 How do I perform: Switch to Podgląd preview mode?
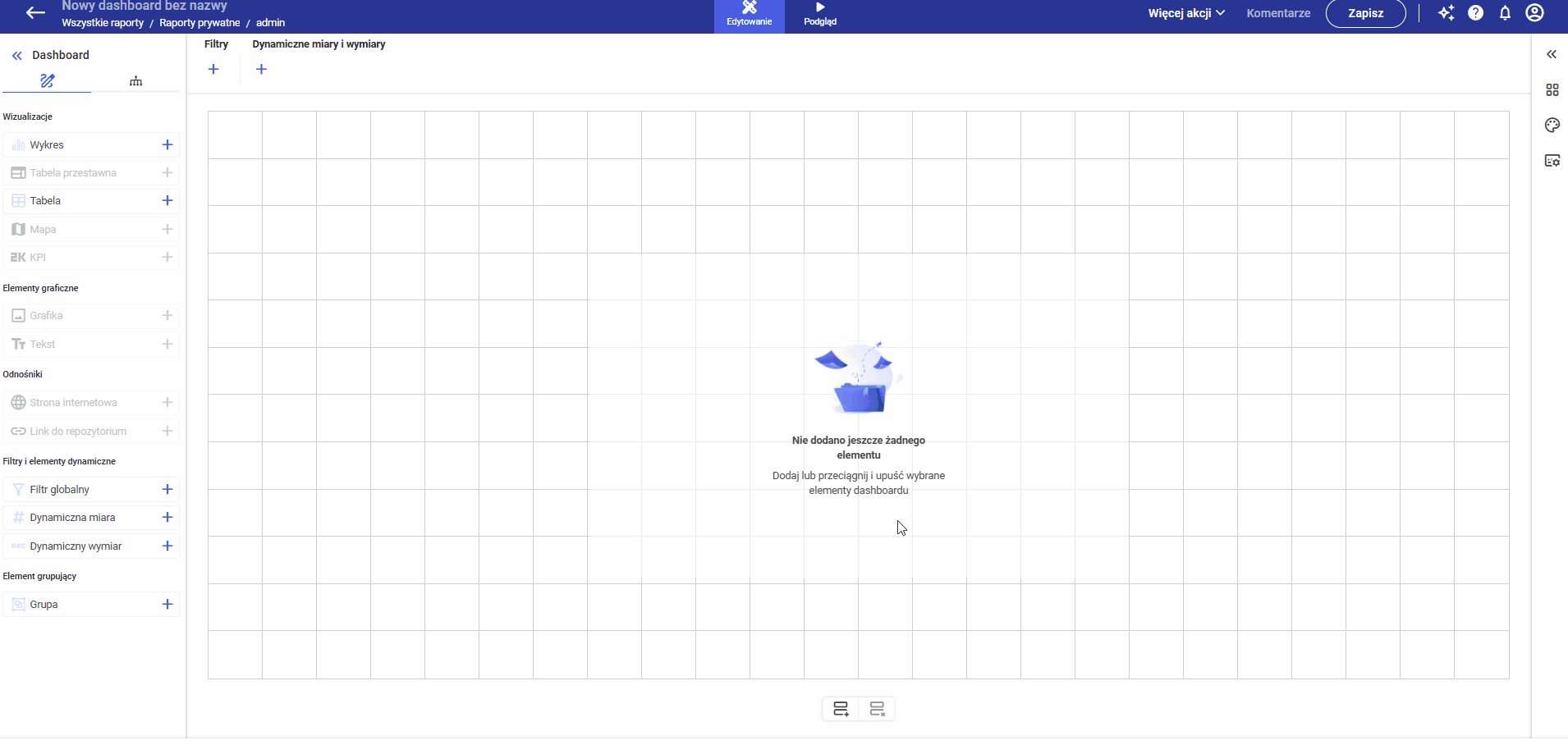coord(820,15)
